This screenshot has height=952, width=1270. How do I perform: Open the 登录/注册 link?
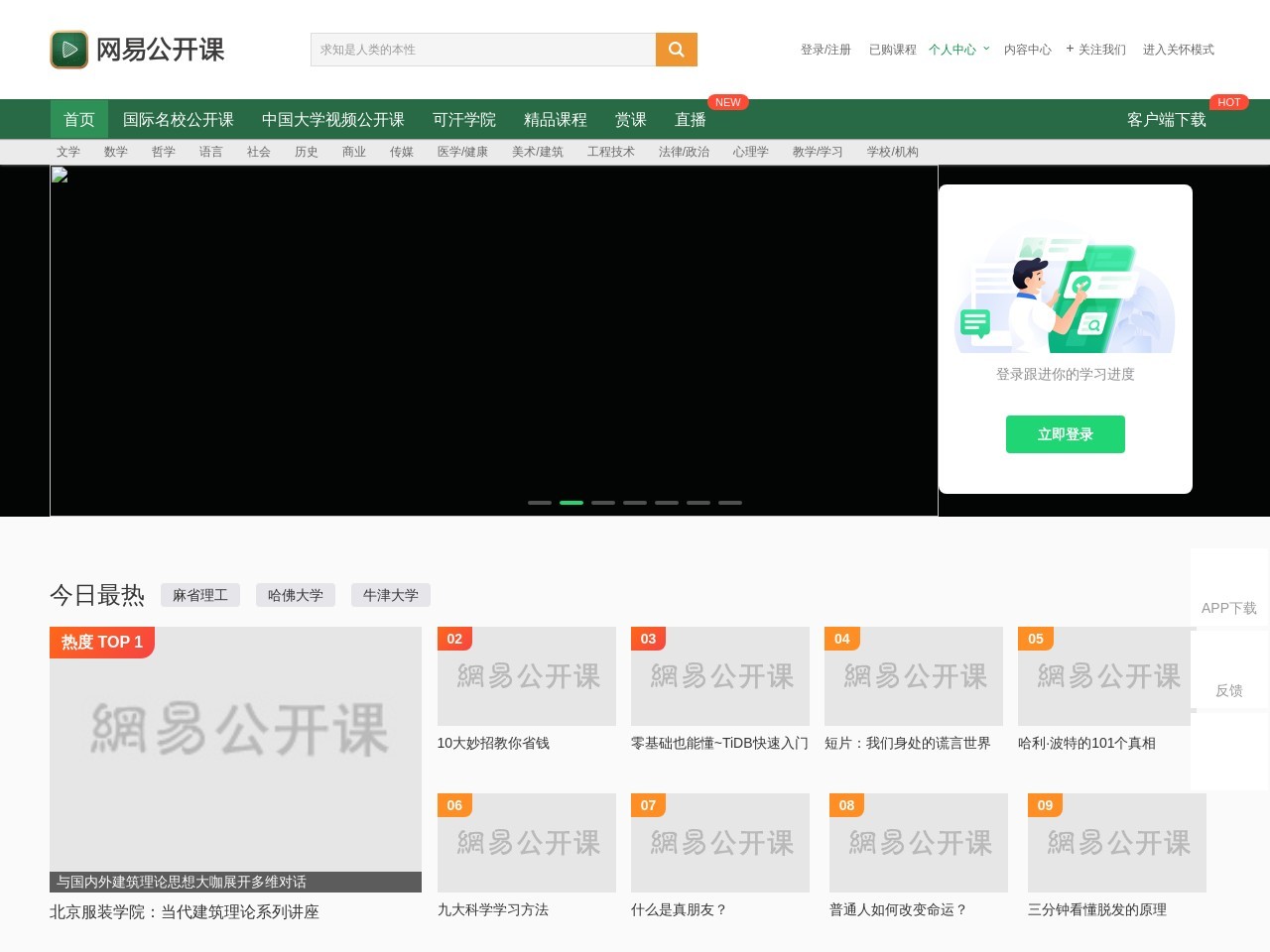click(x=825, y=50)
